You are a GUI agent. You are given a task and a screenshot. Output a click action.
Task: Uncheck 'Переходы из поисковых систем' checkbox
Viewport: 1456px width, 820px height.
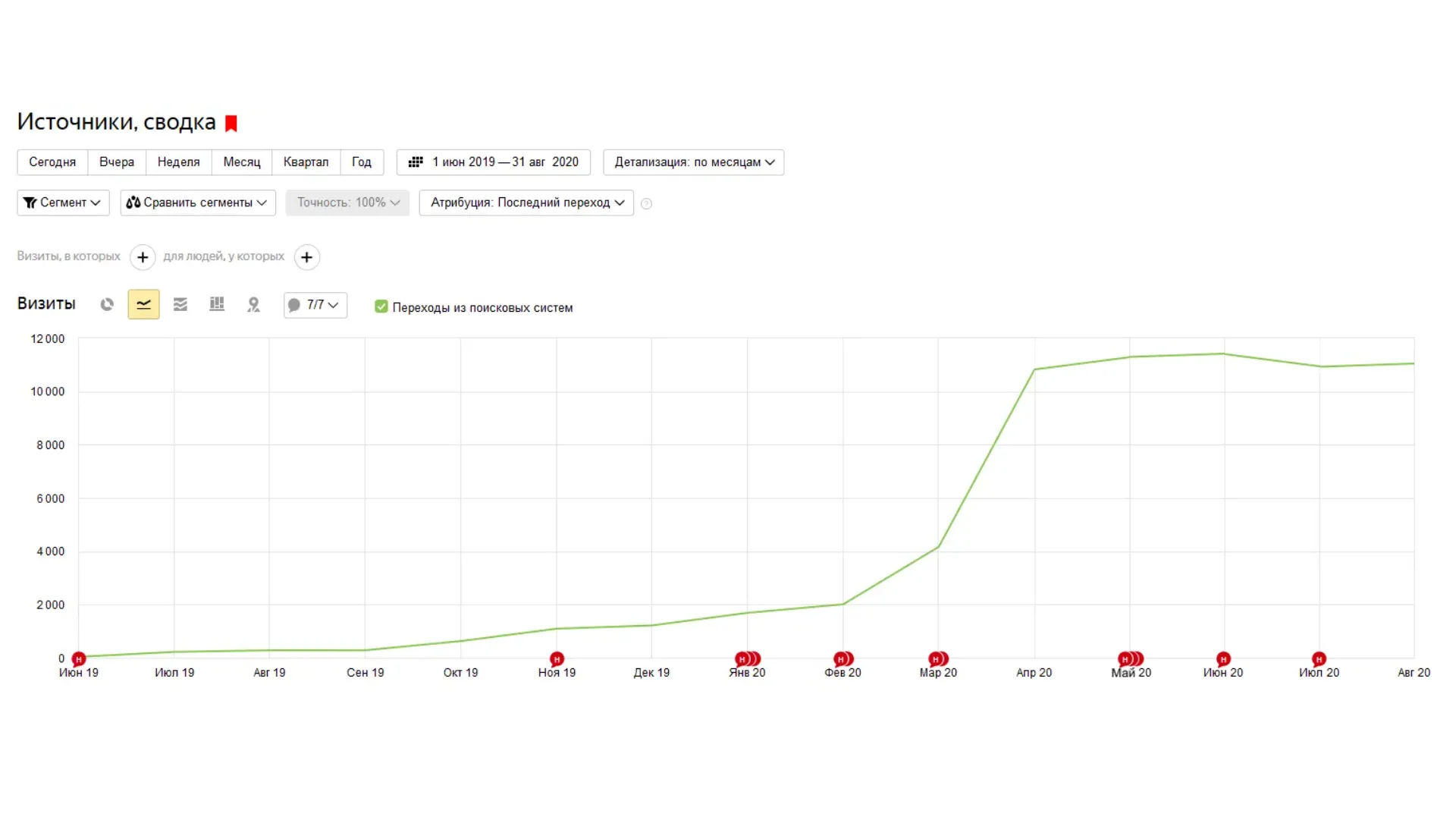click(381, 306)
